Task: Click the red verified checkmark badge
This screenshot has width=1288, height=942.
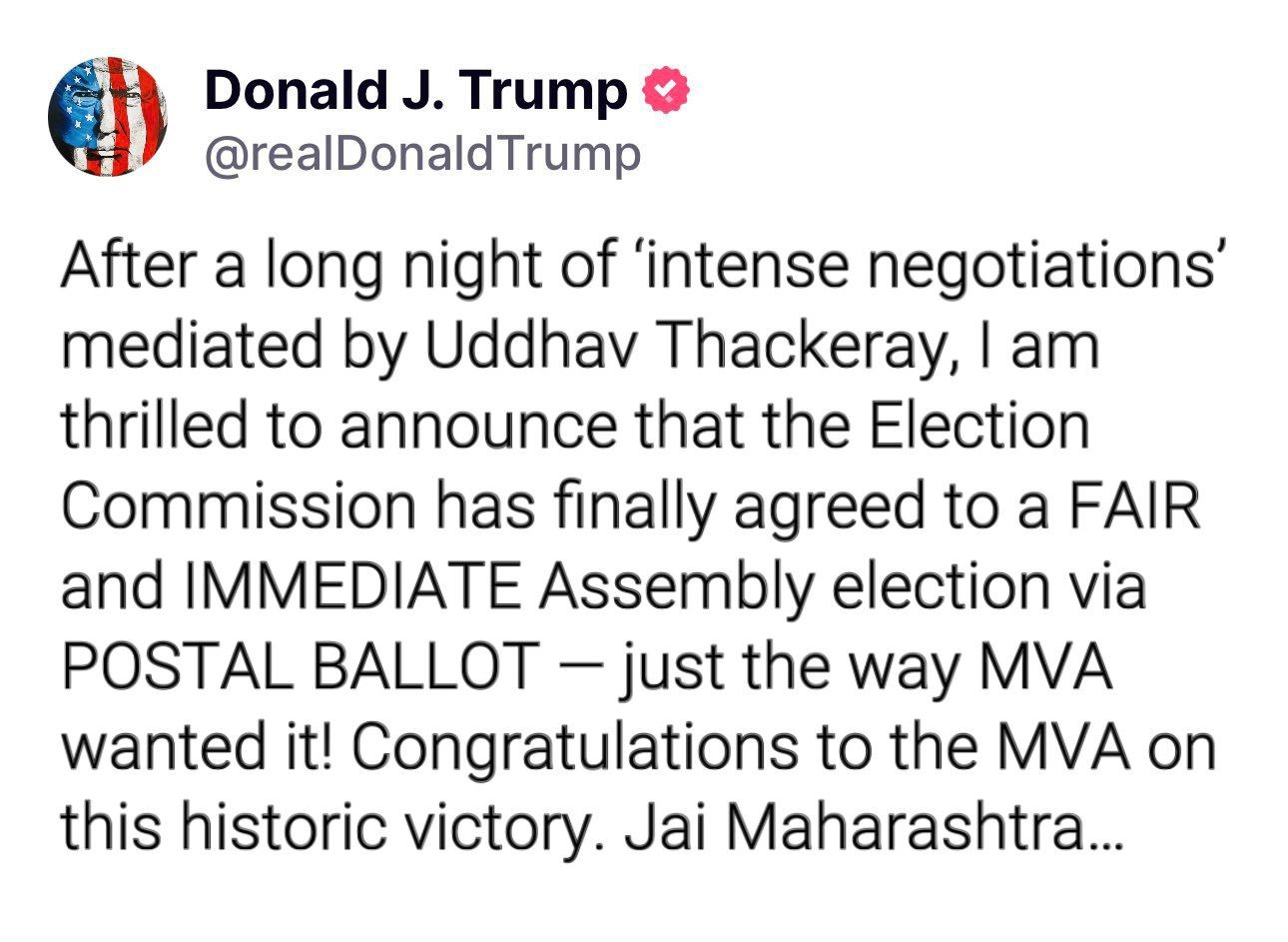Action: pyautogui.click(x=664, y=92)
